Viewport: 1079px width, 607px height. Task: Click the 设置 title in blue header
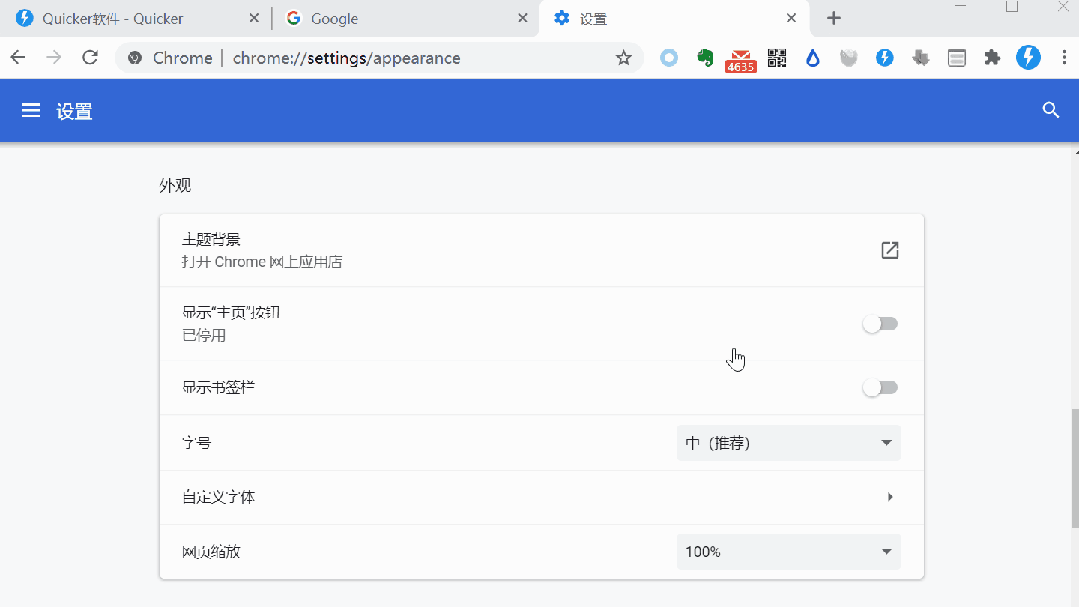[x=74, y=111]
